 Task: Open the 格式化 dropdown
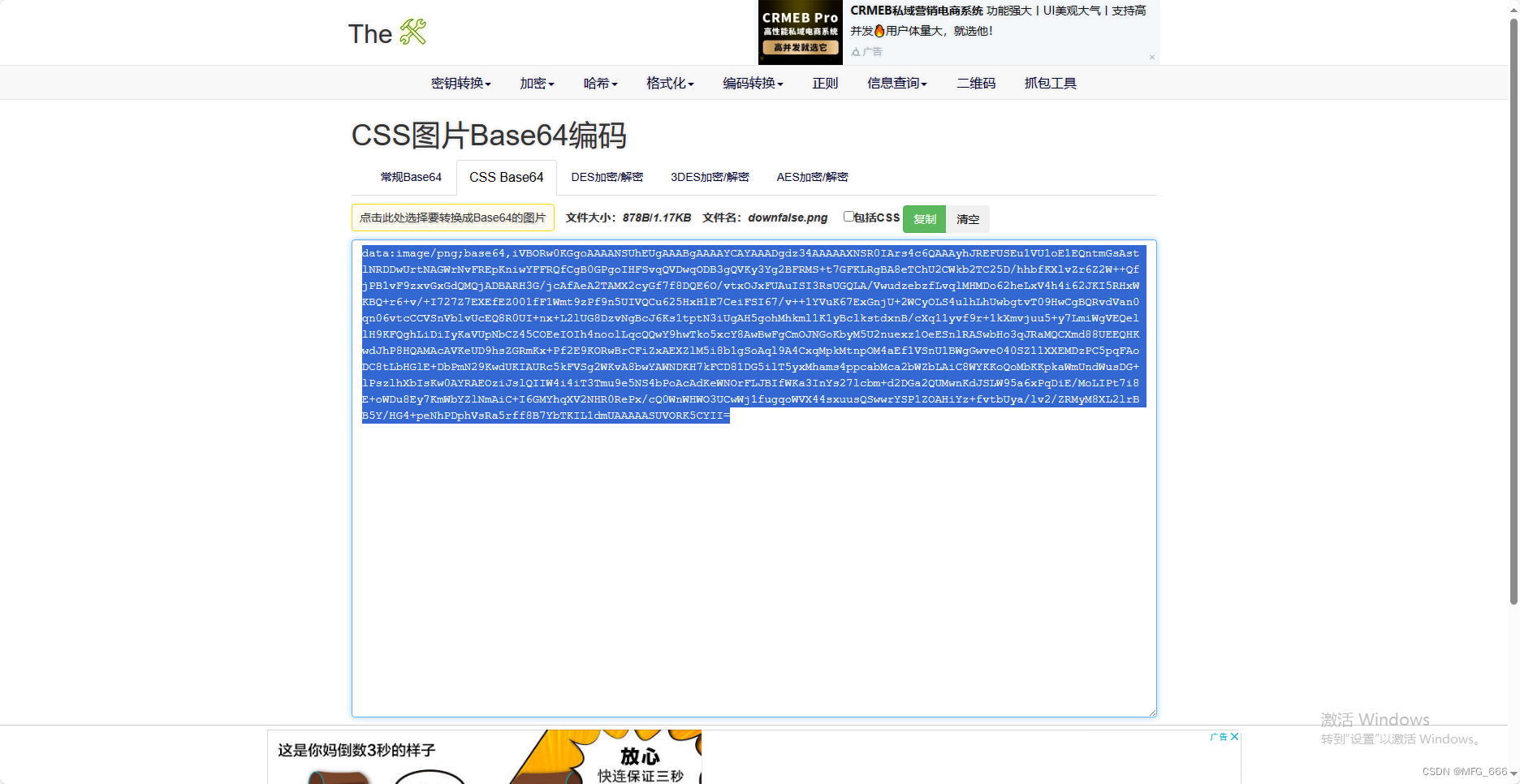(x=669, y=82)
